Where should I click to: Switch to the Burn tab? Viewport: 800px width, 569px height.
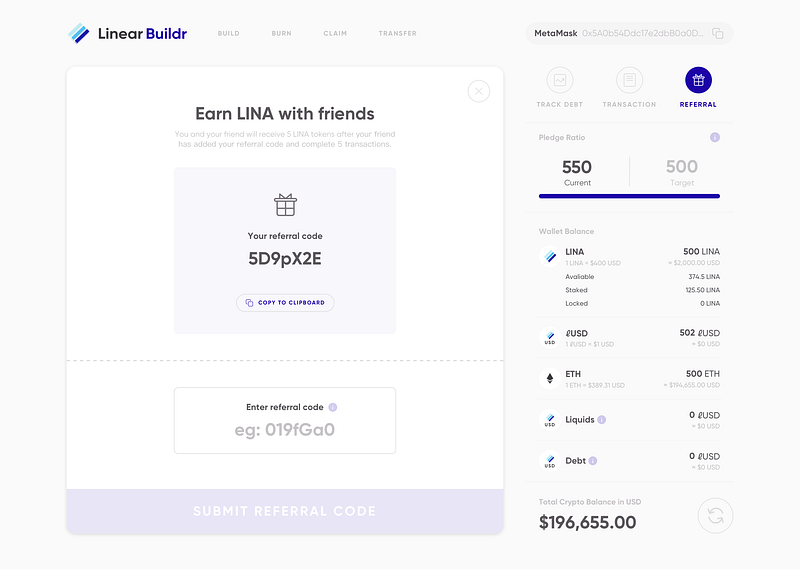click(281, 34)
